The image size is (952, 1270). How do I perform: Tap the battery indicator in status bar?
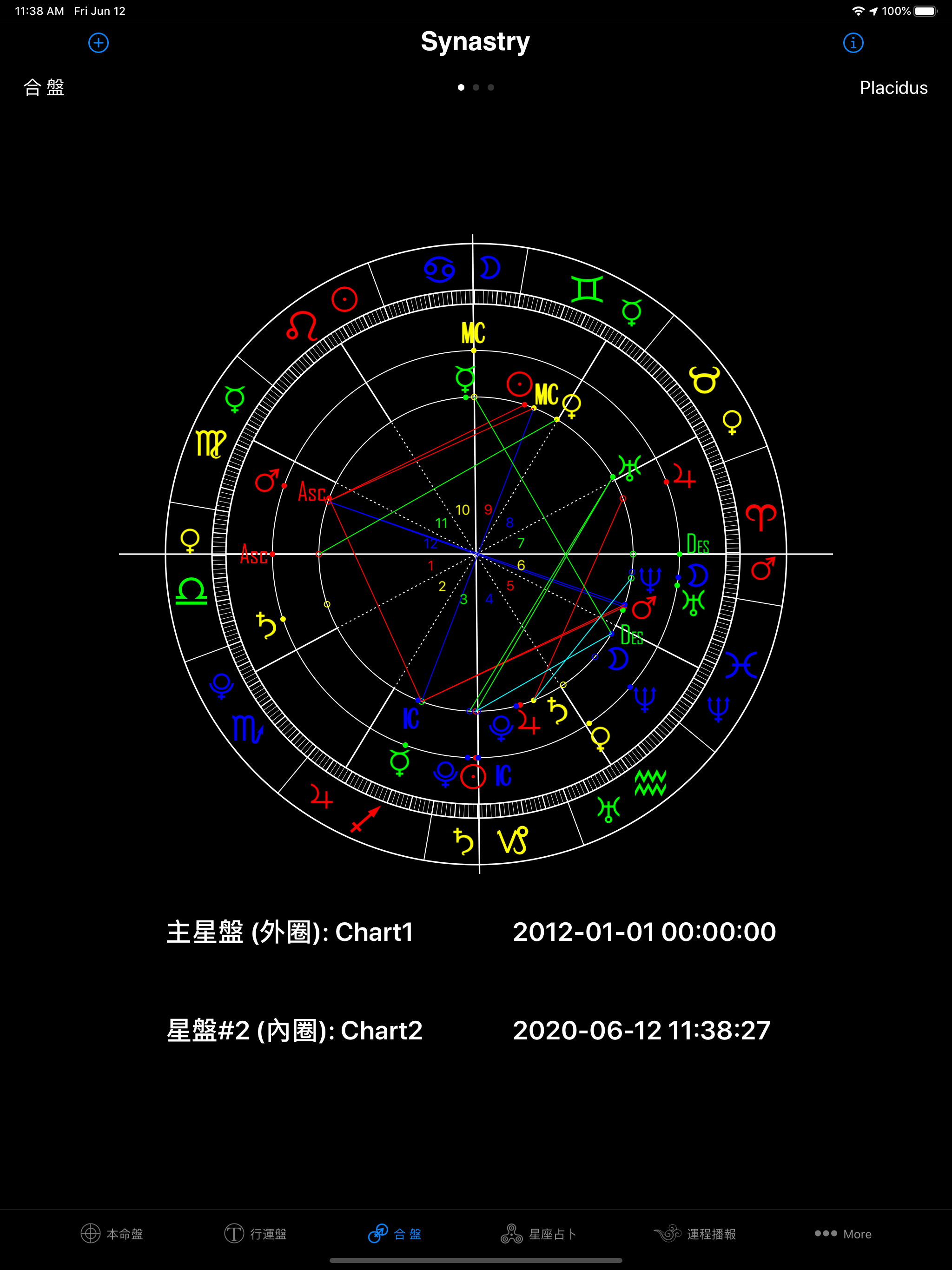click(926, 11)
